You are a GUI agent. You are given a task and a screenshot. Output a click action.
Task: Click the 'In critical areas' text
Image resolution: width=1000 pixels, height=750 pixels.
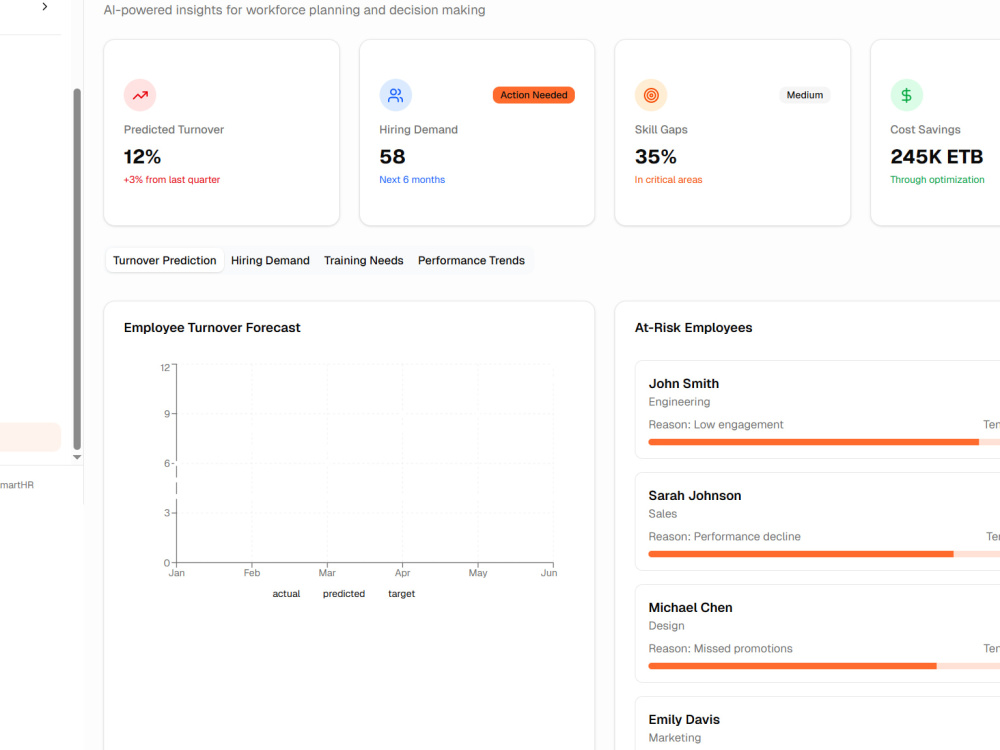coord(668,180)
